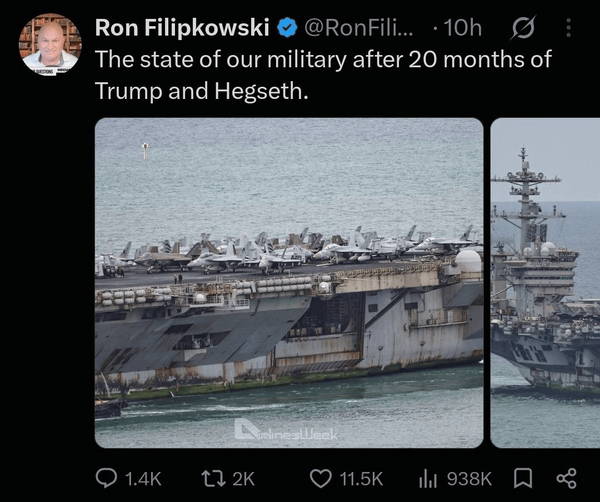The width and height of the screenshot is (600, 502).
Task: Click the 11.5K likes count
Action: click(x=361, y=479)
